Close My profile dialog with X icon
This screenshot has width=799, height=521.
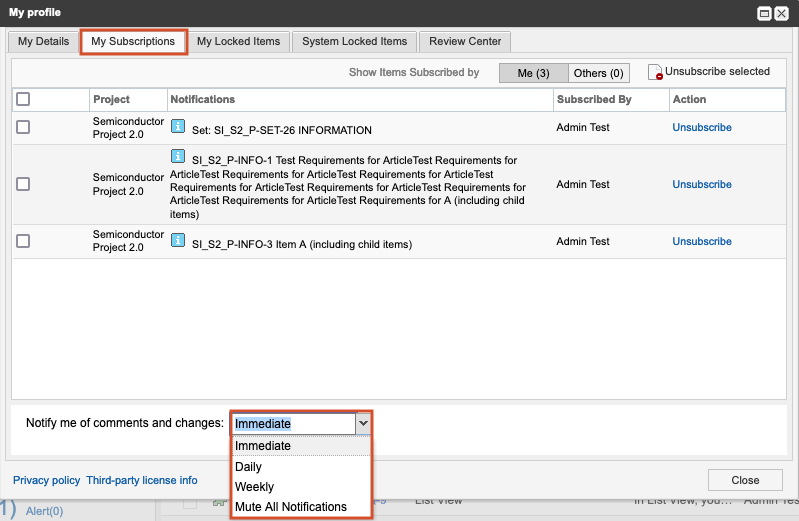(x=782, y=13)
